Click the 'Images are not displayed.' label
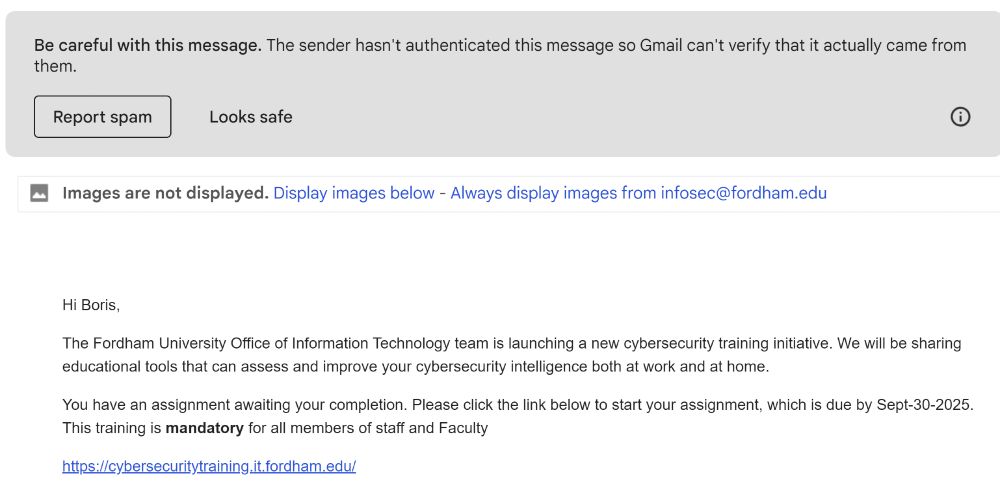The width and height of the screenshot is (1000, 484). pyautogui.click(x=165, y=193)
